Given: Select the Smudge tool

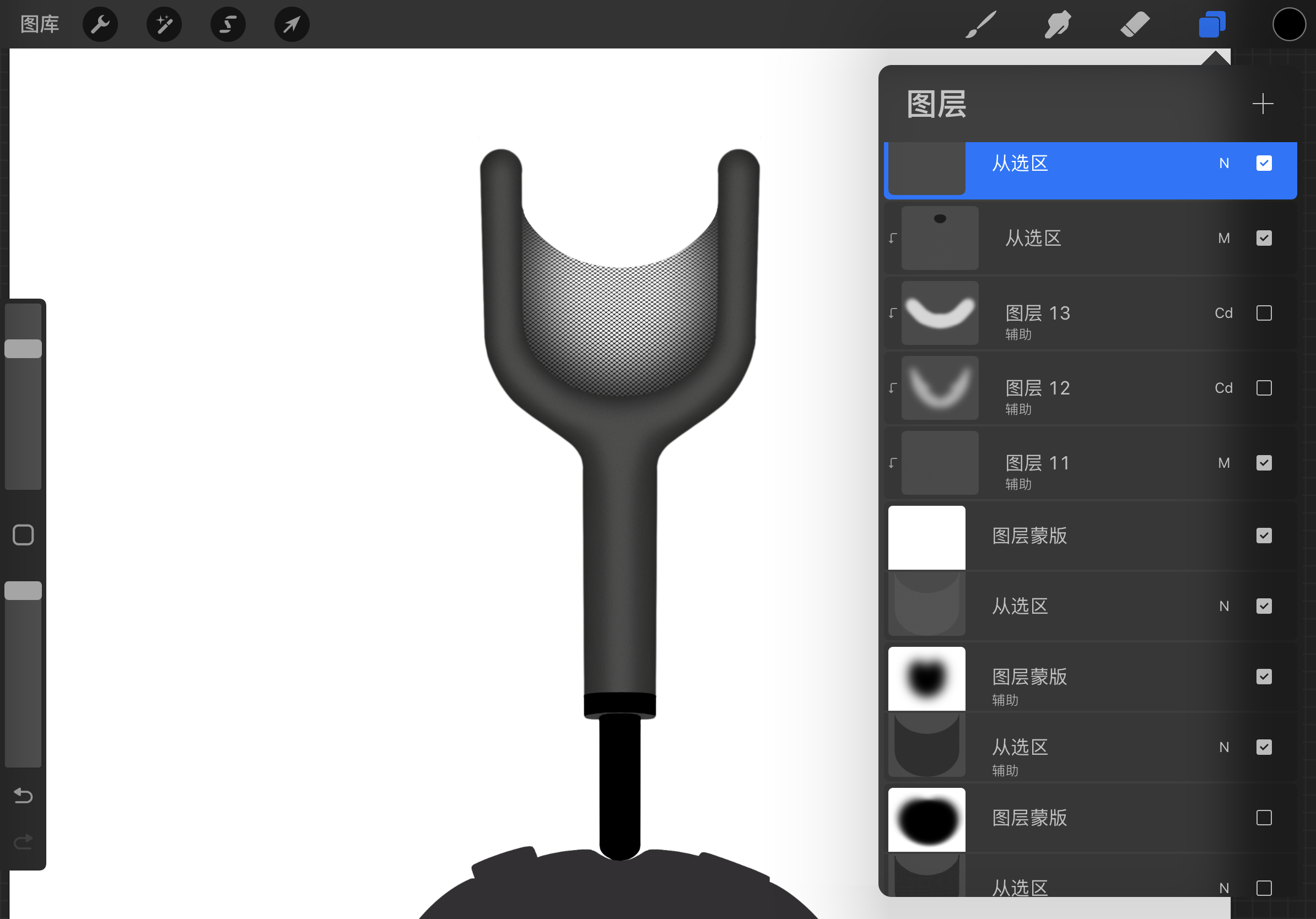Looking at the screenshot, I should (x=1058, y=24).
